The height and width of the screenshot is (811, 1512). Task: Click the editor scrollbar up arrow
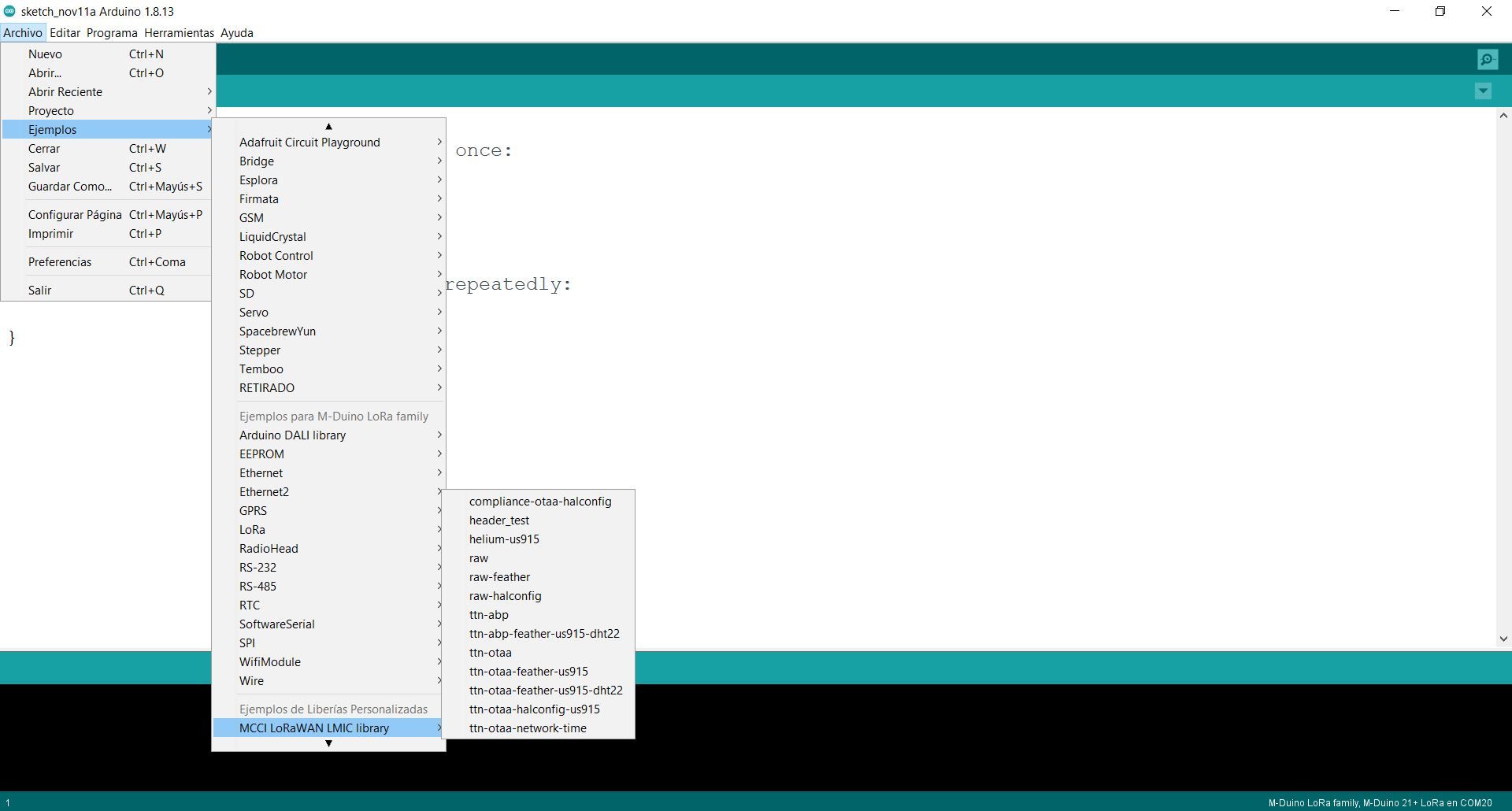click(x=1503, y=116)
